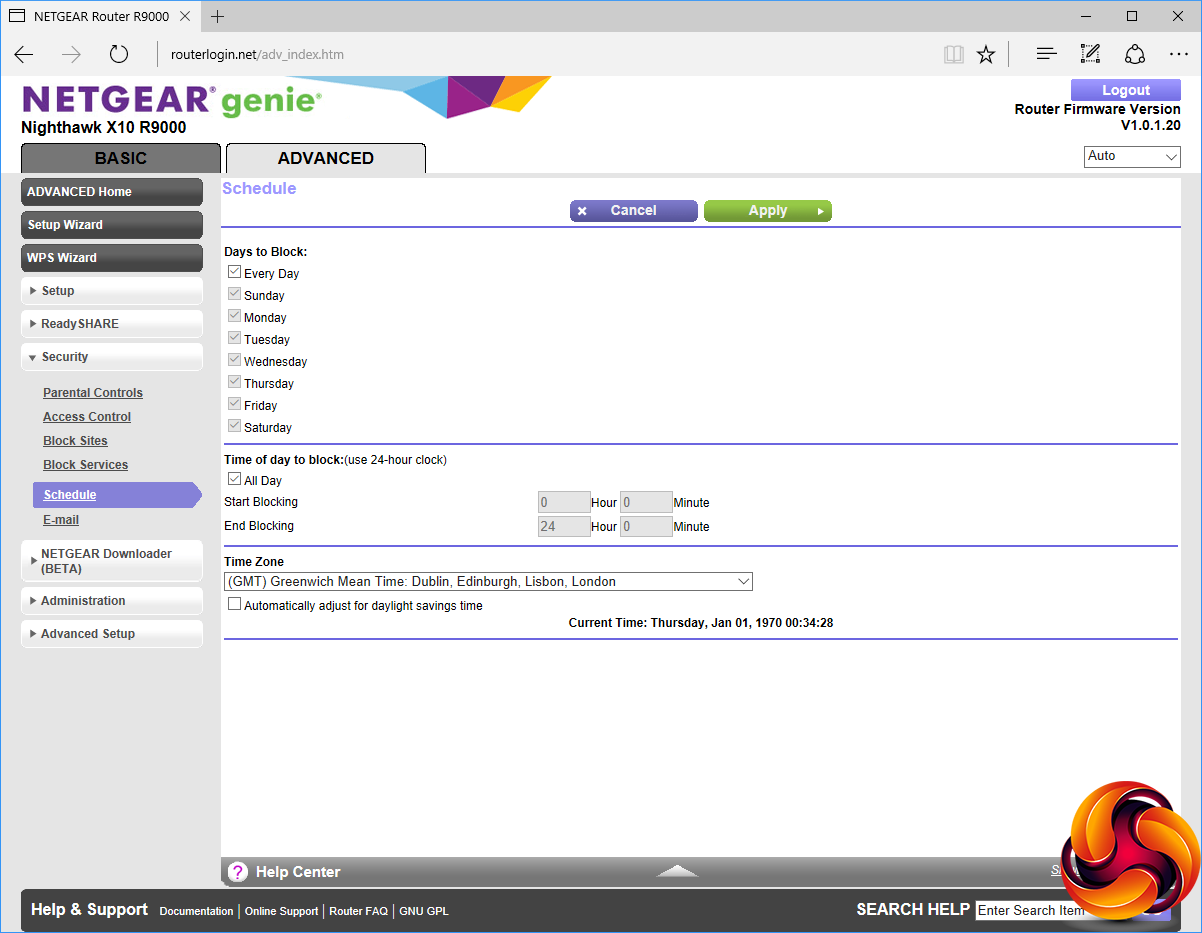Select the ADVANCED tab
Image resolution: width=1202 pixels, height=933 pixels.
coord(326,158)
